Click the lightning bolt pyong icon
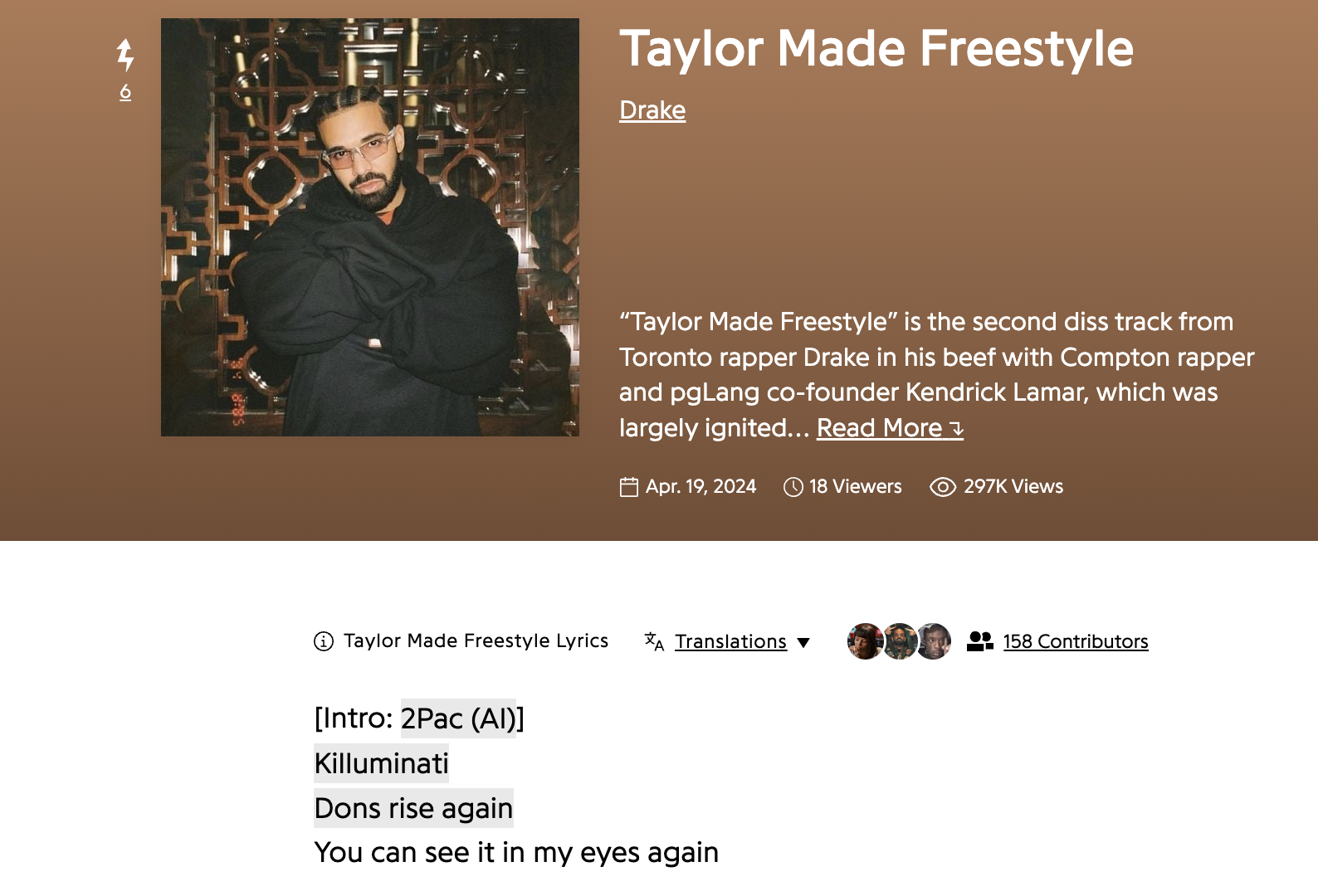Screen dimensions: 1318x896 coord(124,55)
